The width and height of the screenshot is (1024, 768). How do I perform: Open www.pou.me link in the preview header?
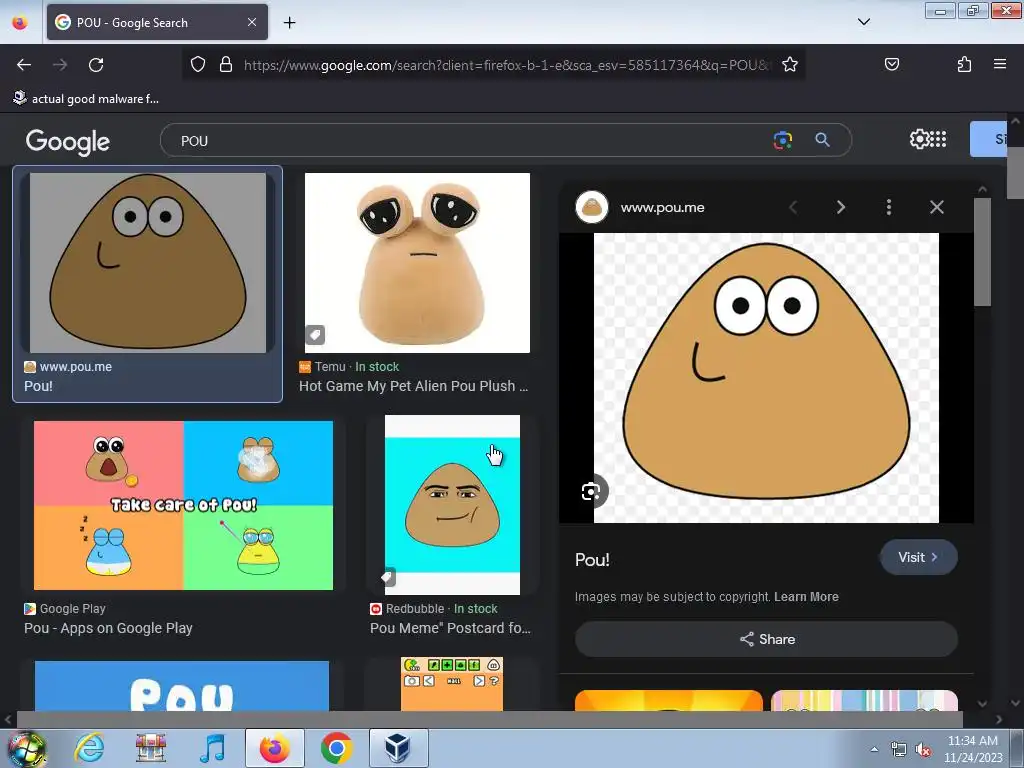(662, 208)
